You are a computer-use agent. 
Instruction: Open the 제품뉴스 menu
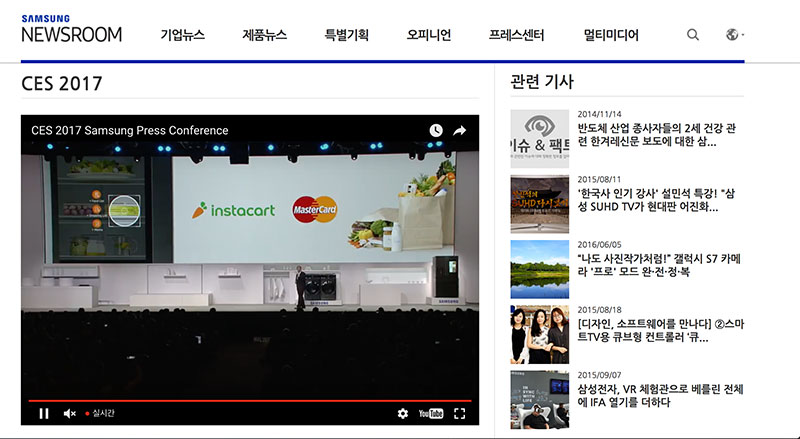coord(264,35)
